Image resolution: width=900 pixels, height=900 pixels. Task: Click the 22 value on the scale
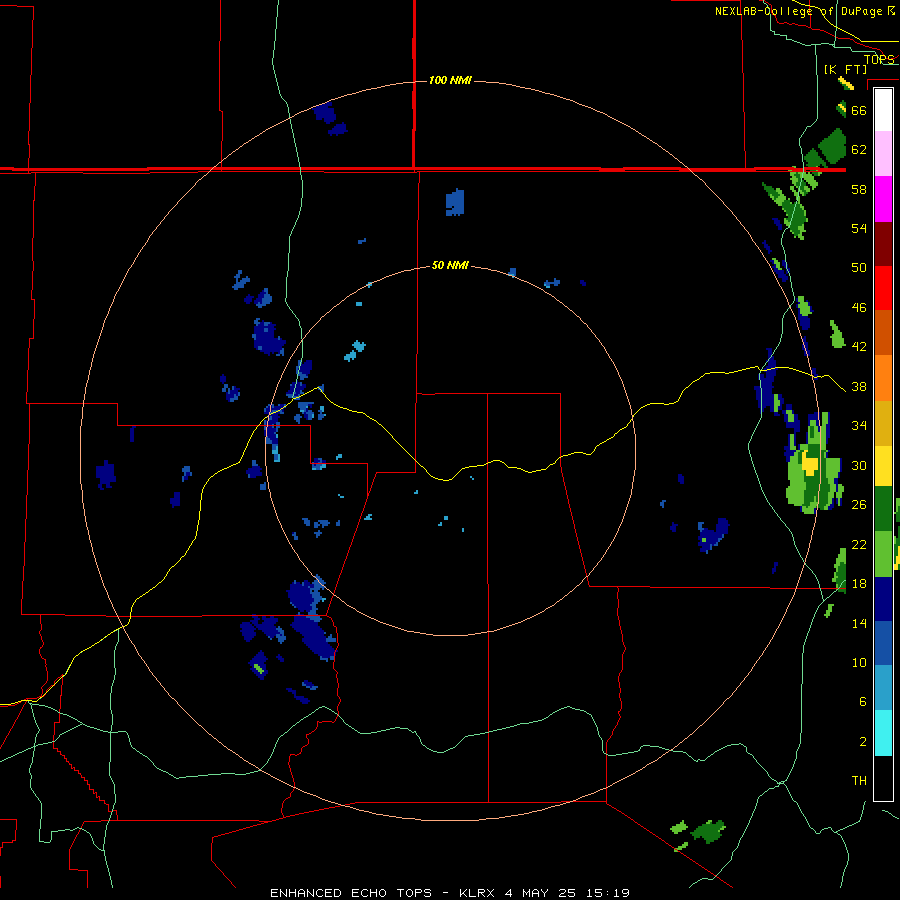click(859, 544)
